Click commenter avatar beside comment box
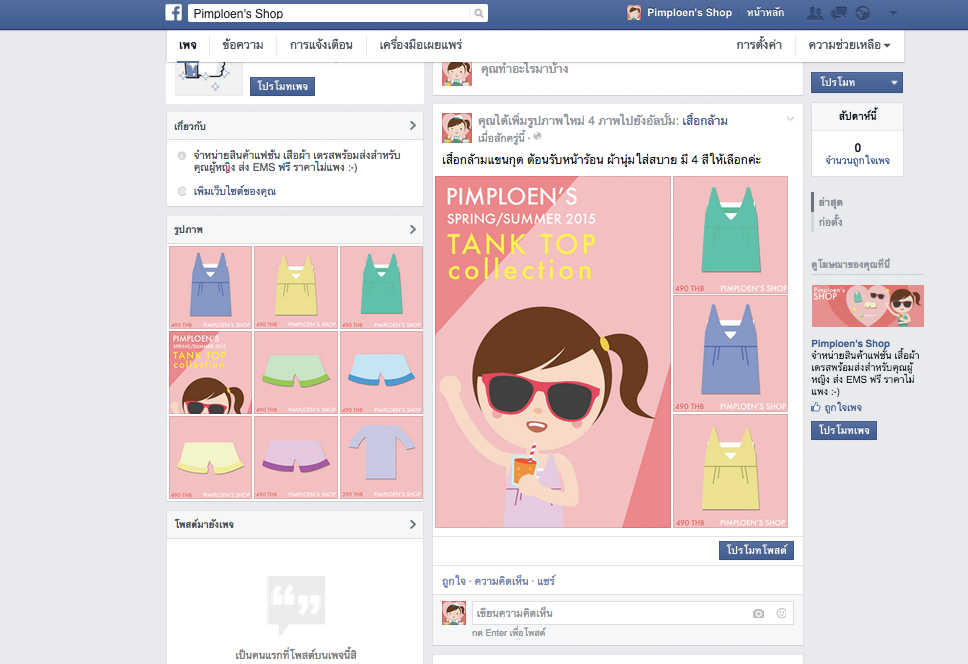 454,613
